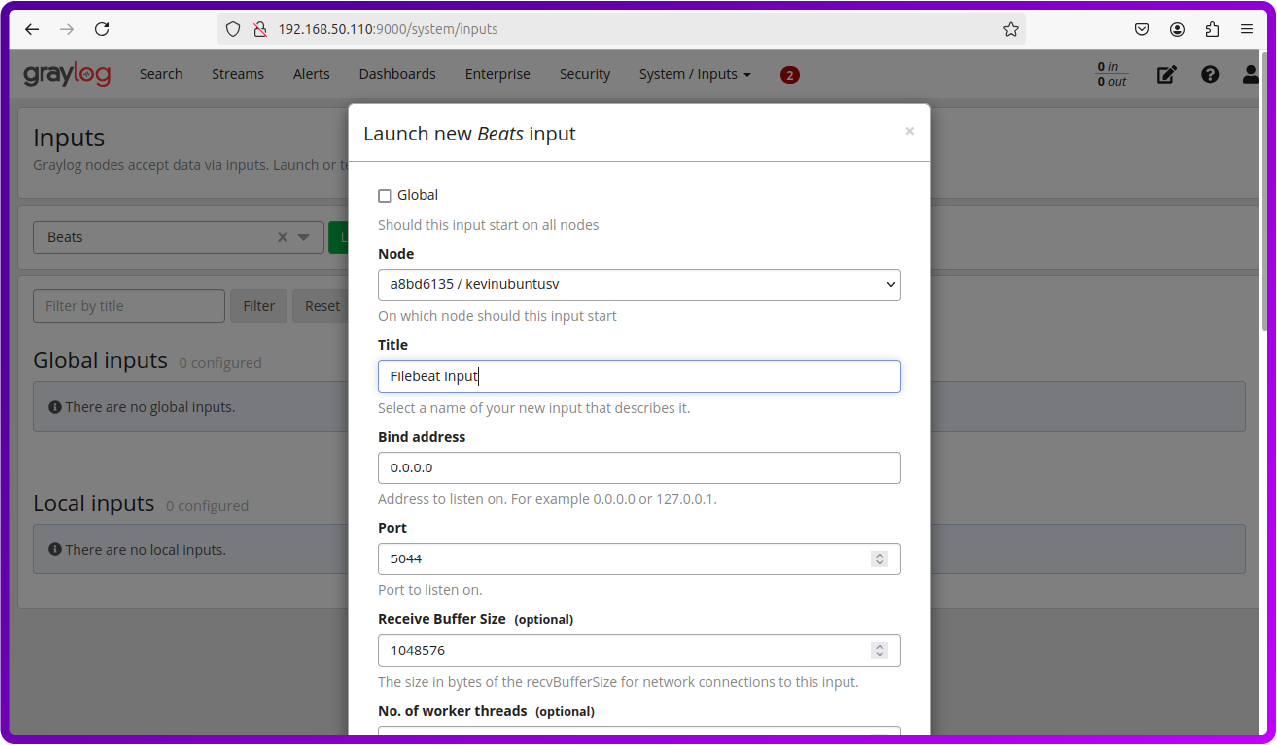Expand the System / Inputs menu

(x=694, y=74)
